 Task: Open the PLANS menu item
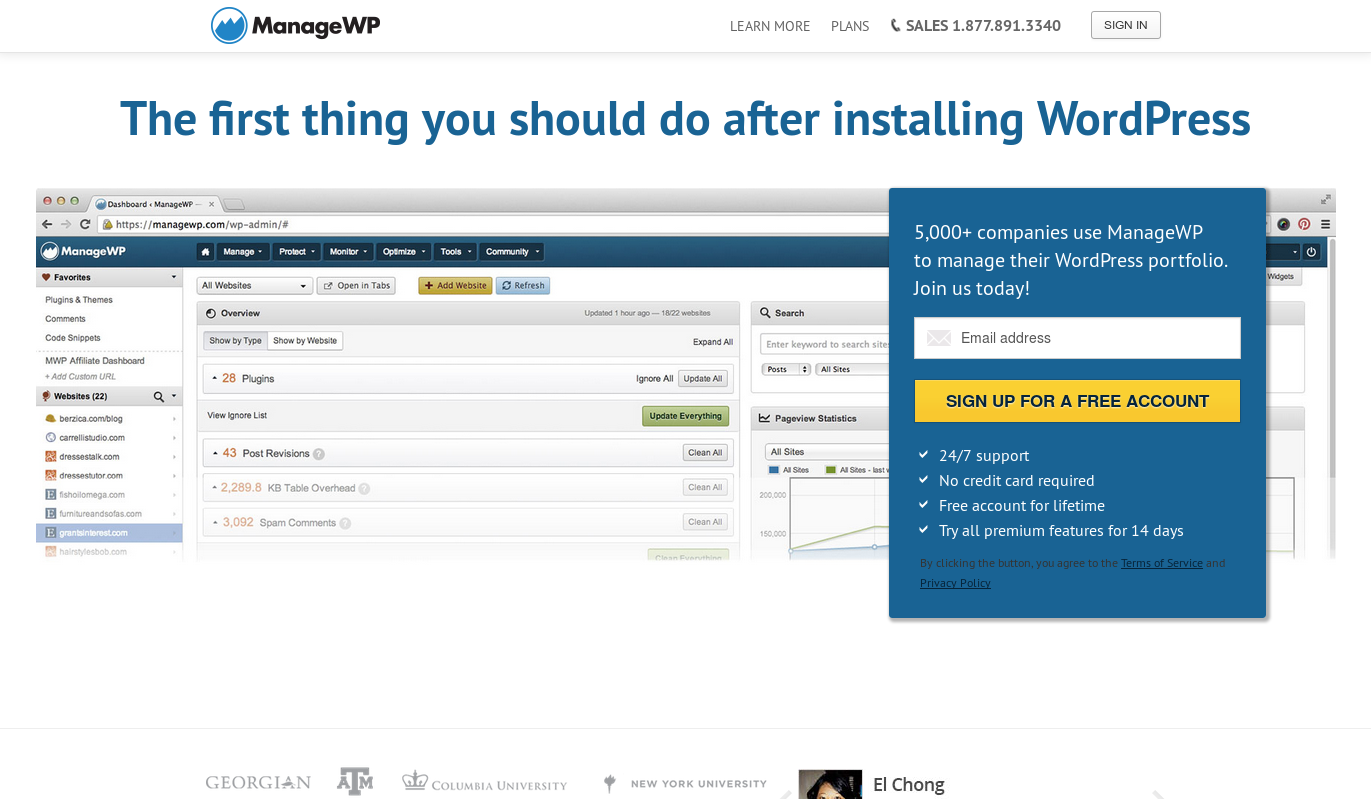(x=850, y=26)
